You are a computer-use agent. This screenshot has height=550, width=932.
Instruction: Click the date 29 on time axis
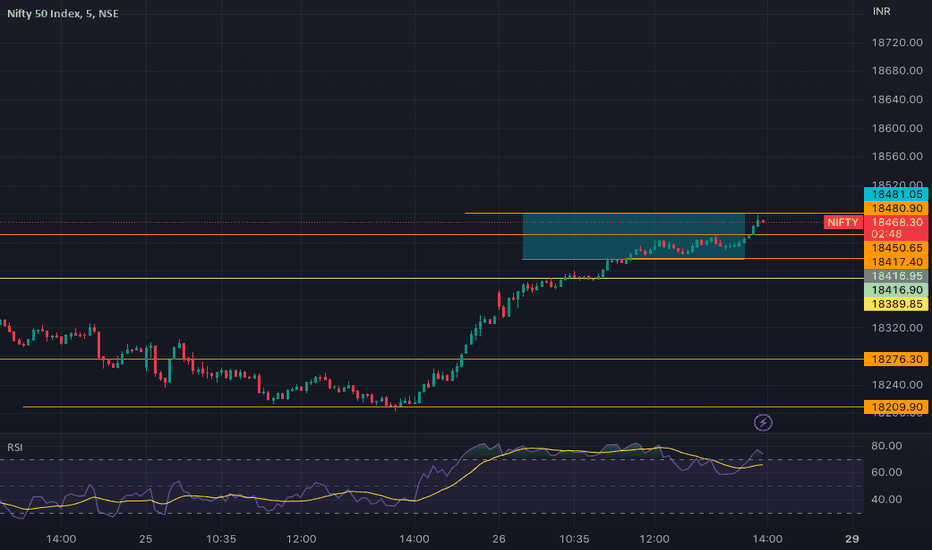852,539
